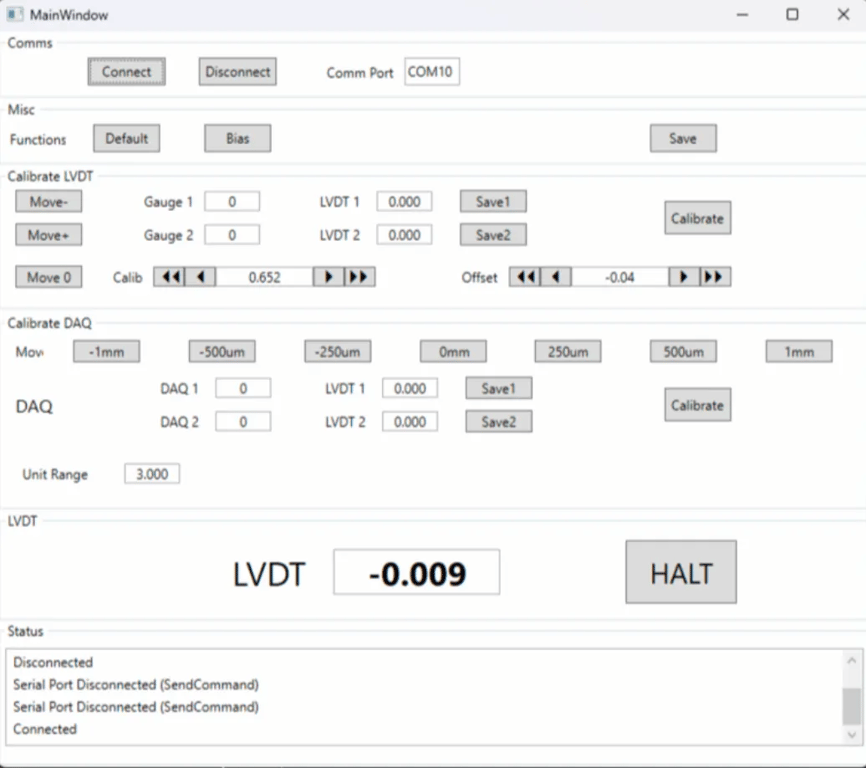Click the 0mm move button
866x768 pixels.
click(453, 352)
